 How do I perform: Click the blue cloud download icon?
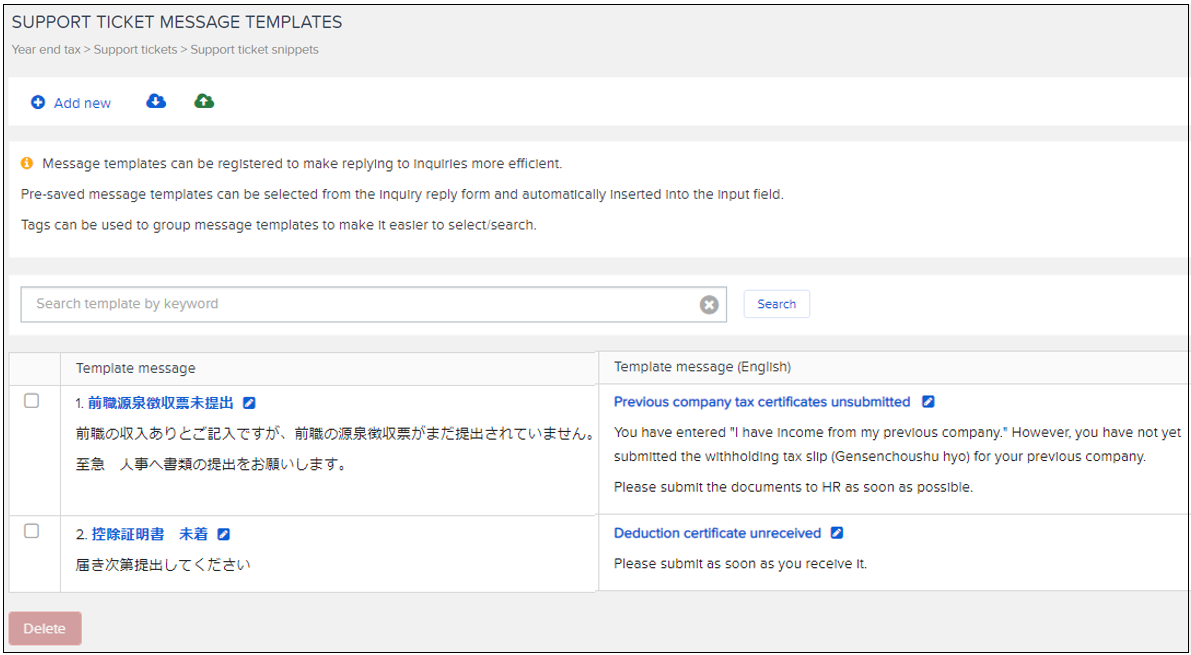click(156, 101)
